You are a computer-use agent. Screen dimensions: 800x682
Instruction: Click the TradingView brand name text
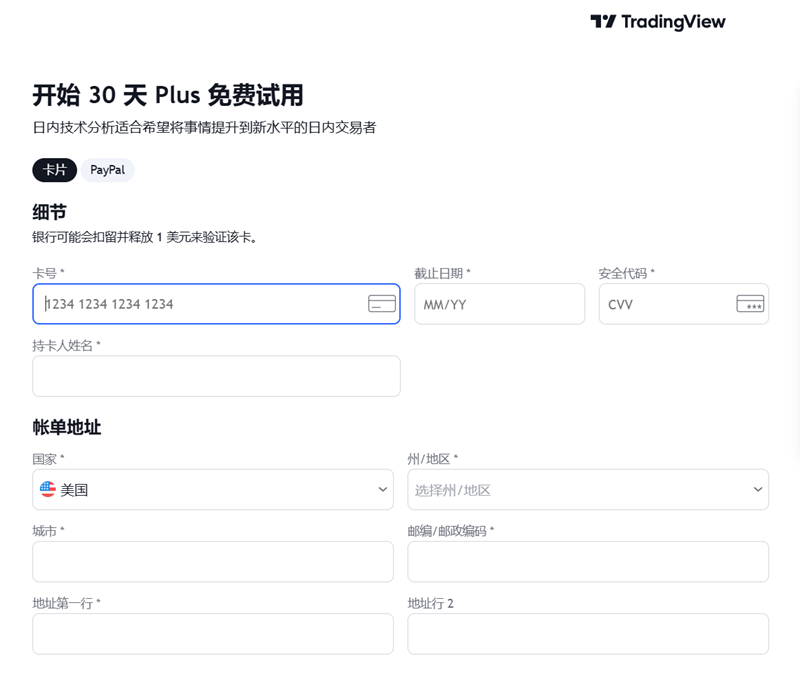point(673,22)
